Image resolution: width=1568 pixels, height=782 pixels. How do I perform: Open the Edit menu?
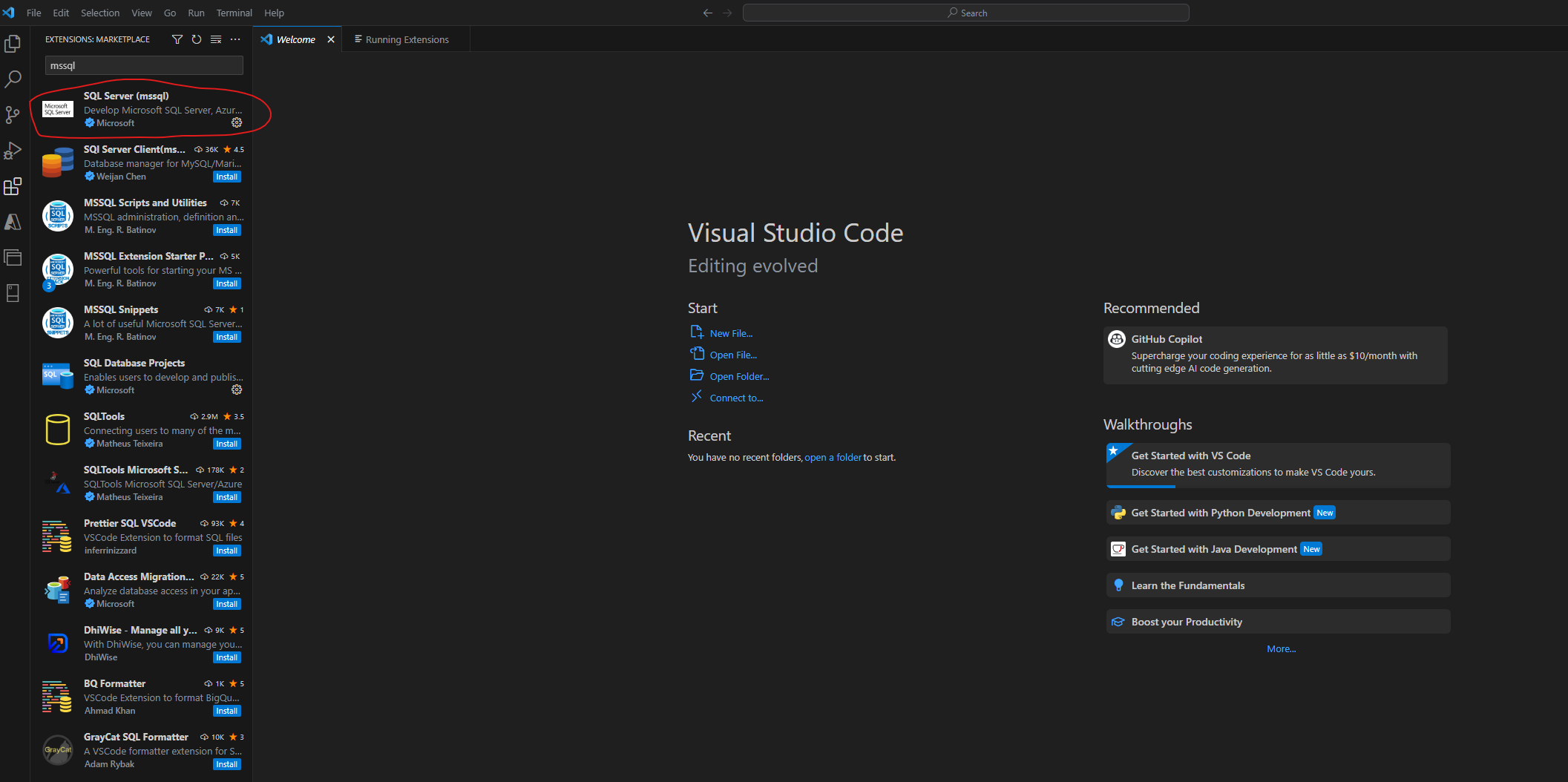(x=61, y=13)
